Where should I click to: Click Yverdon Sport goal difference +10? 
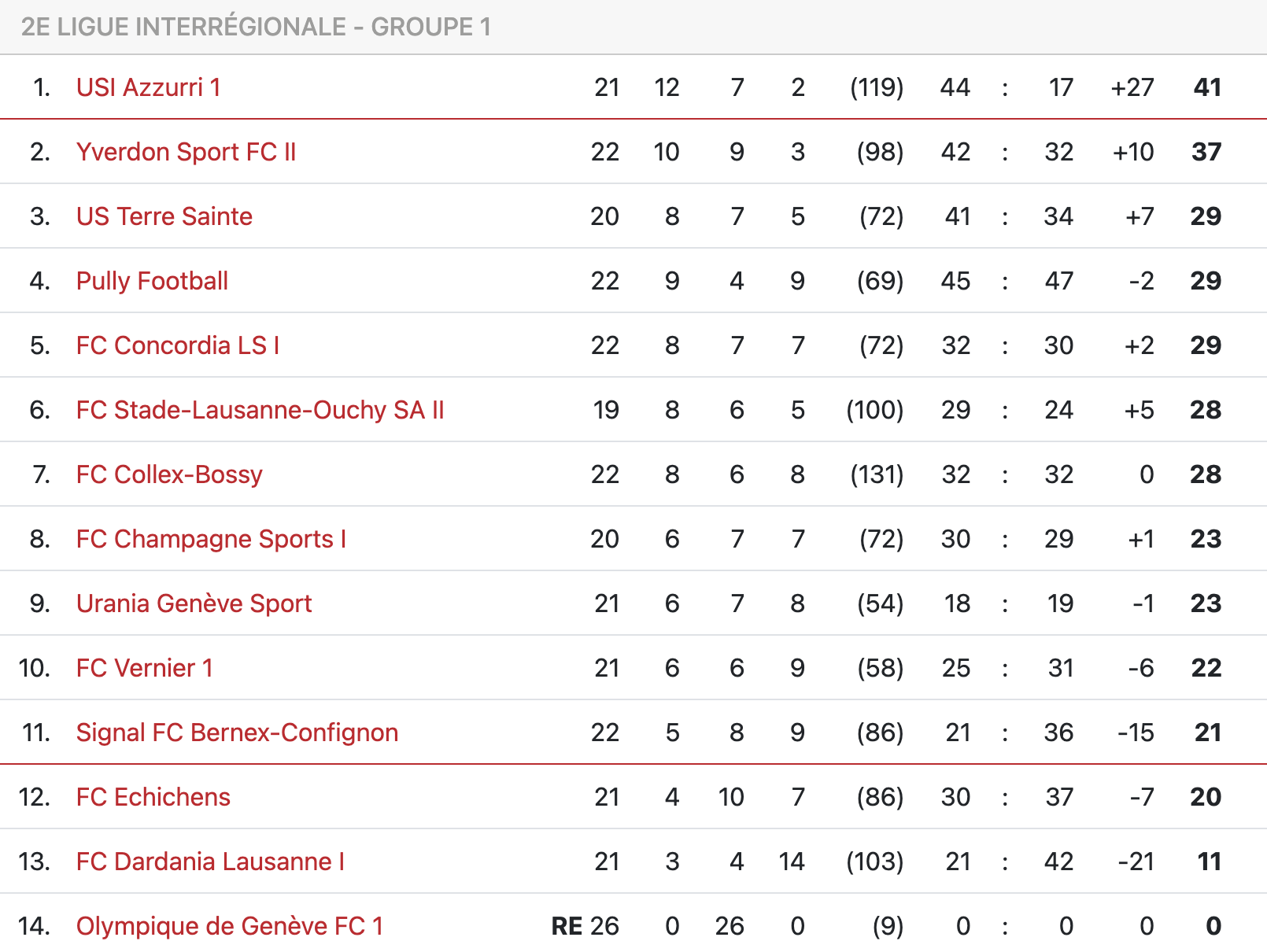1133,152
